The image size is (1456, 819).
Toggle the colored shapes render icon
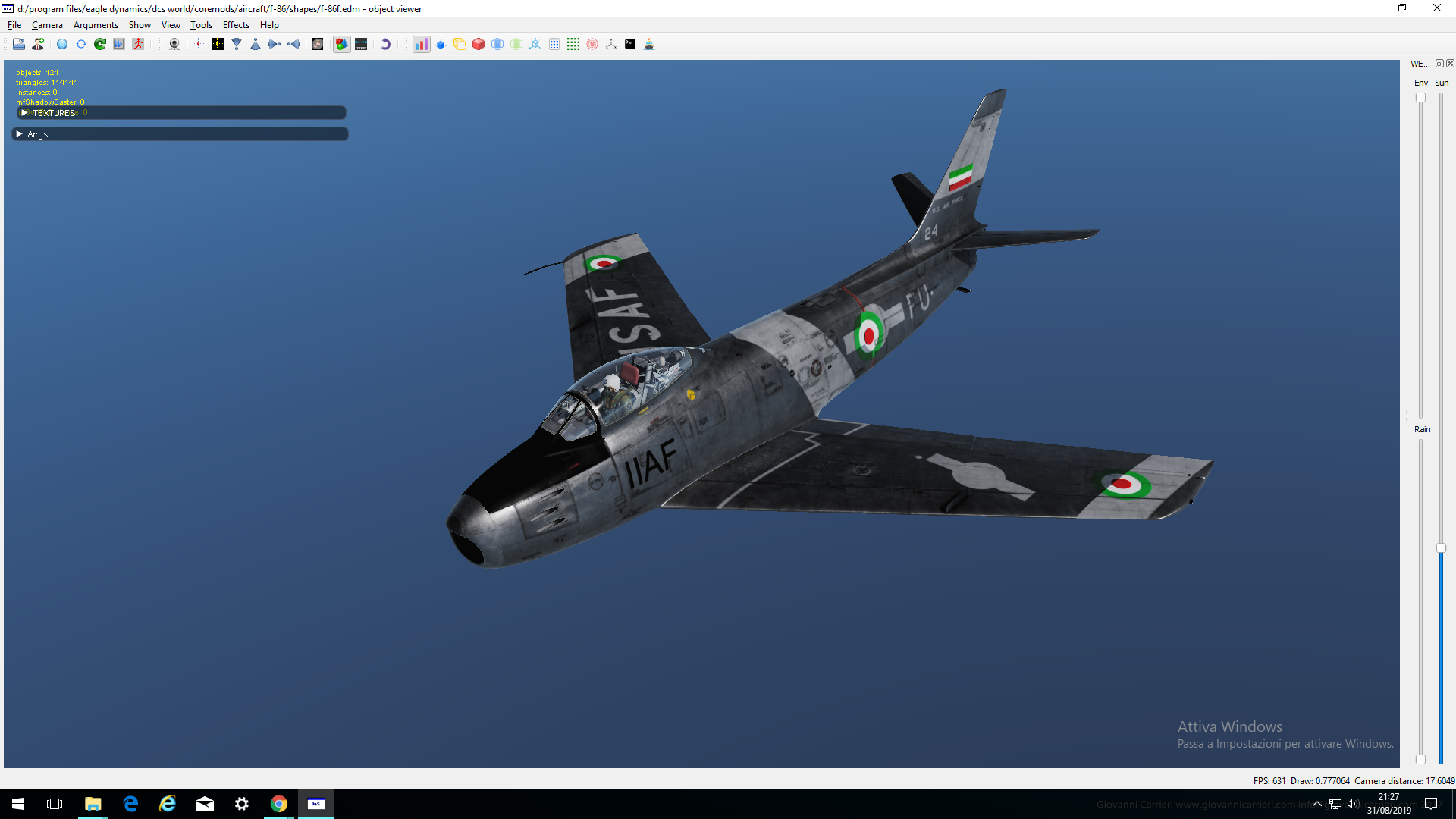(x=342, y=44)
